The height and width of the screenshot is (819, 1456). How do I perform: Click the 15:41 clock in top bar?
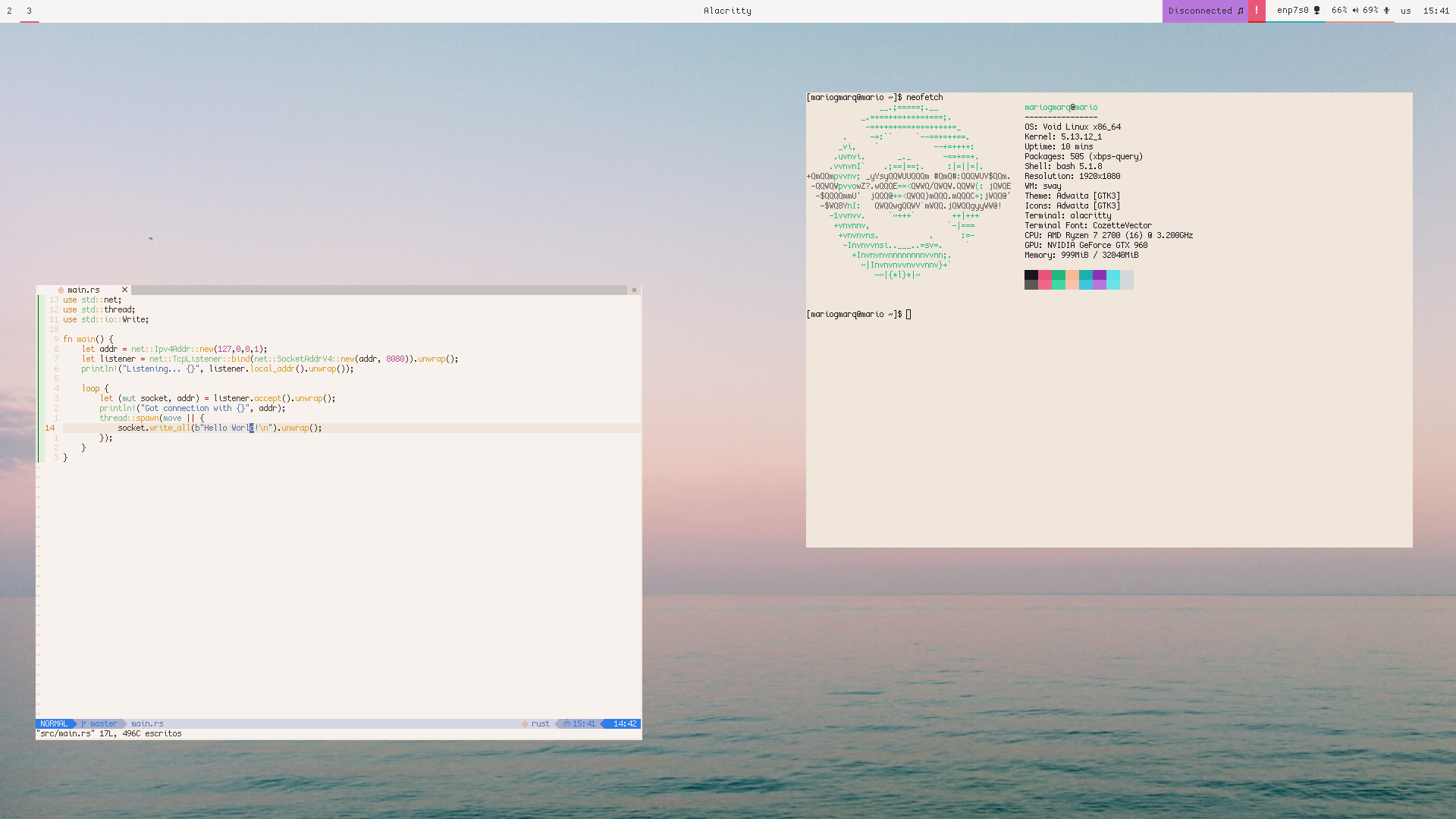point(1436,11)
